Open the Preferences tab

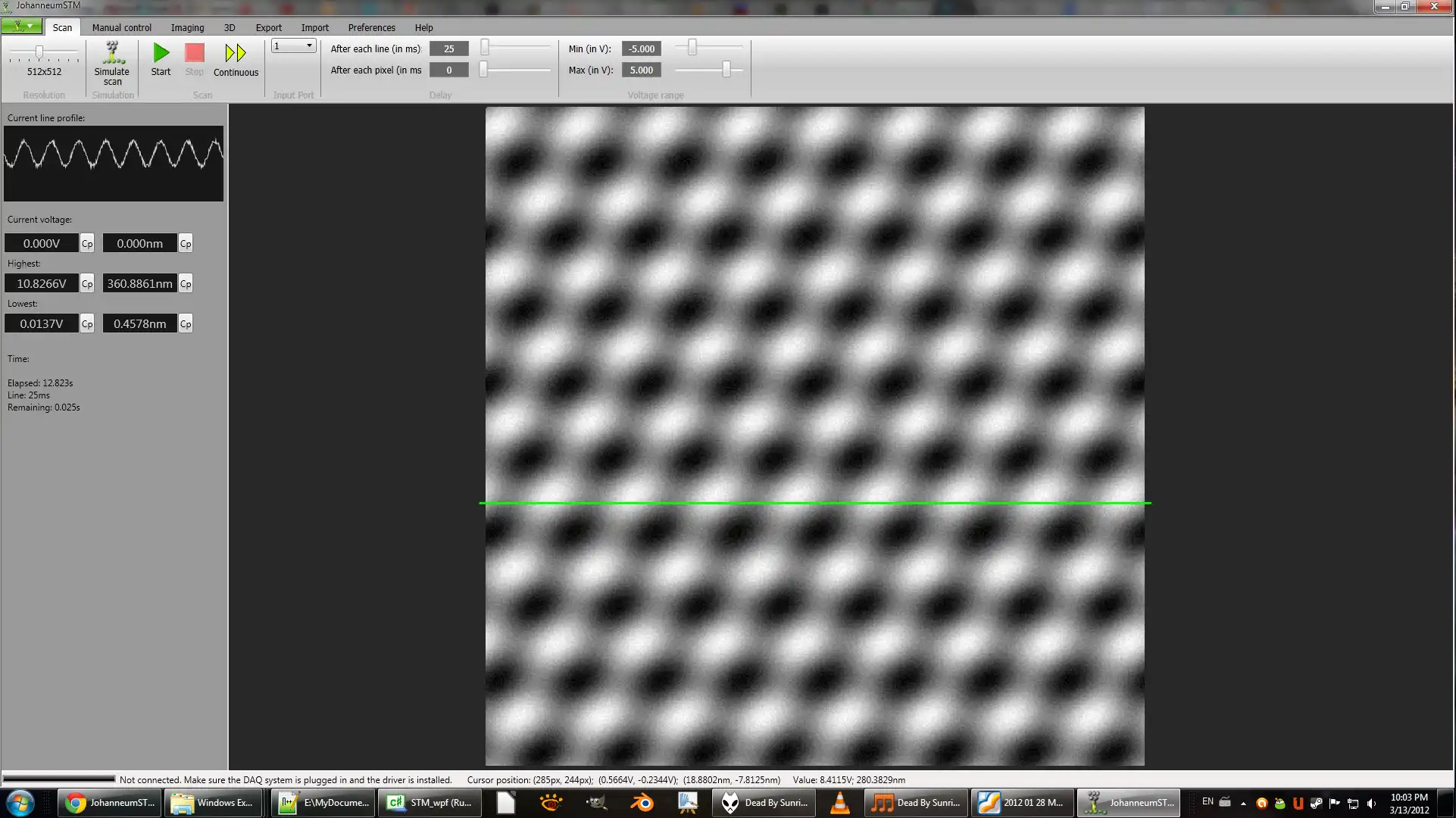(371, 27)
